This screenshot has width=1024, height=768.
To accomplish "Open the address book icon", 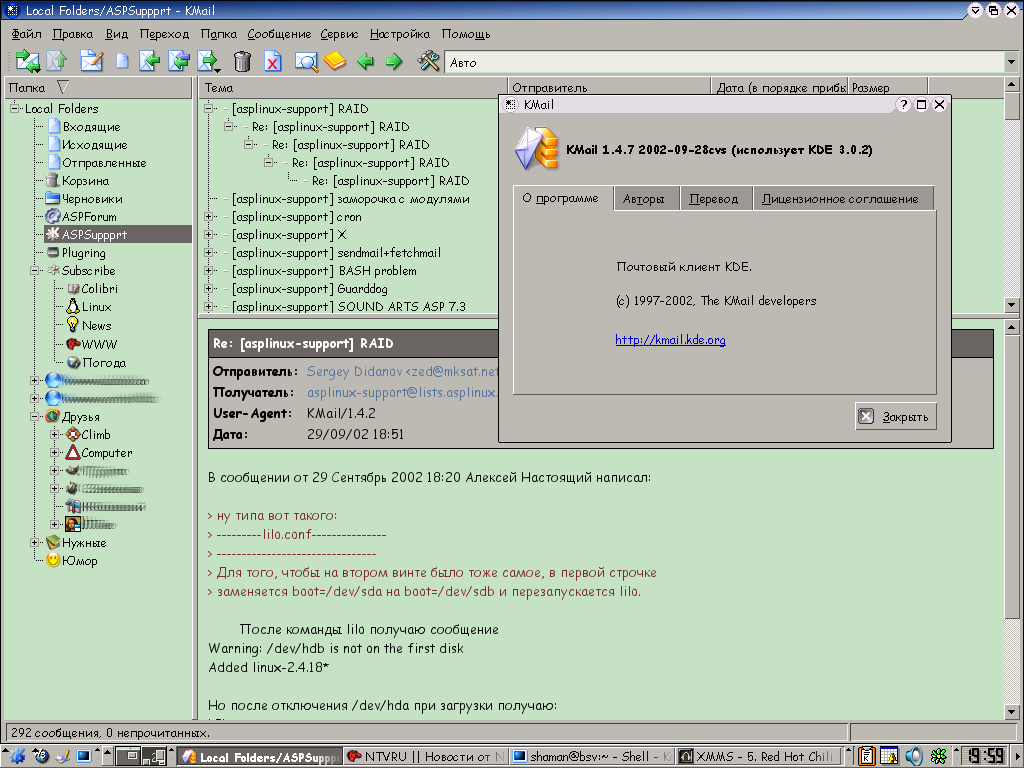I will click(335, 61).
